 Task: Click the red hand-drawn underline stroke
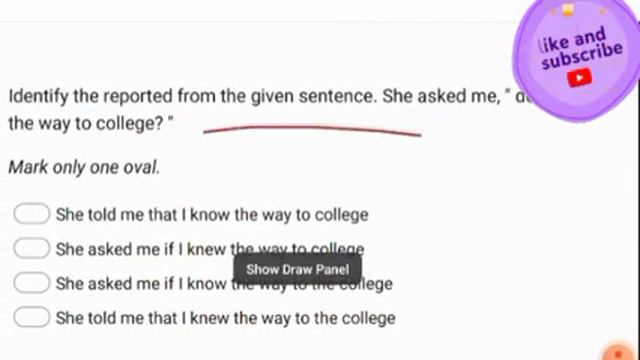click(x=312, y=129)
